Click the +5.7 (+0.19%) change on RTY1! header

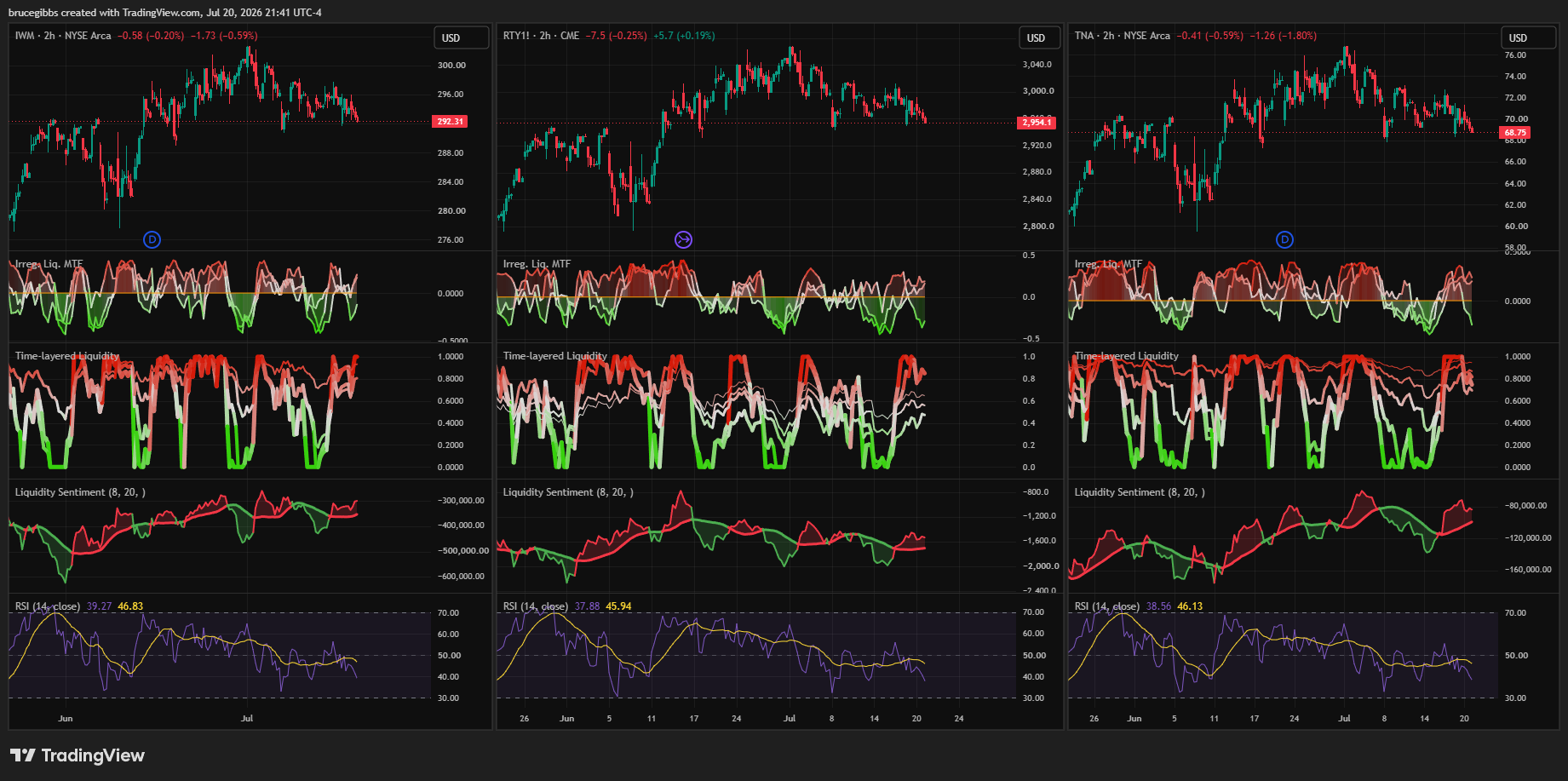pos(685,36)
